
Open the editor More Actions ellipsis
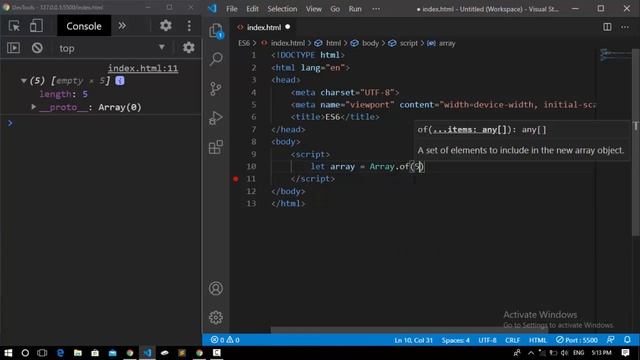[625, 27]
